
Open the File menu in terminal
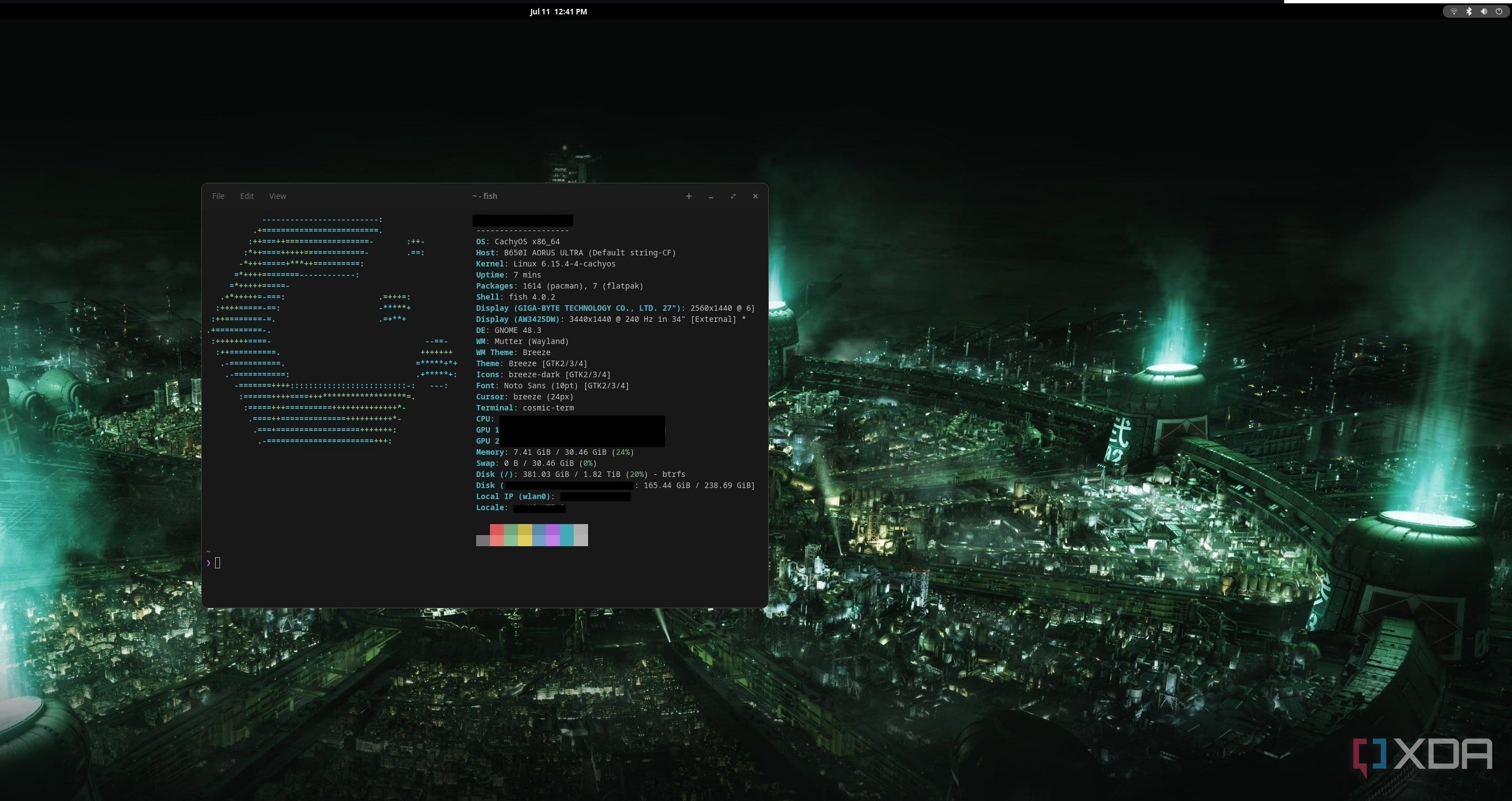[218, 196]
